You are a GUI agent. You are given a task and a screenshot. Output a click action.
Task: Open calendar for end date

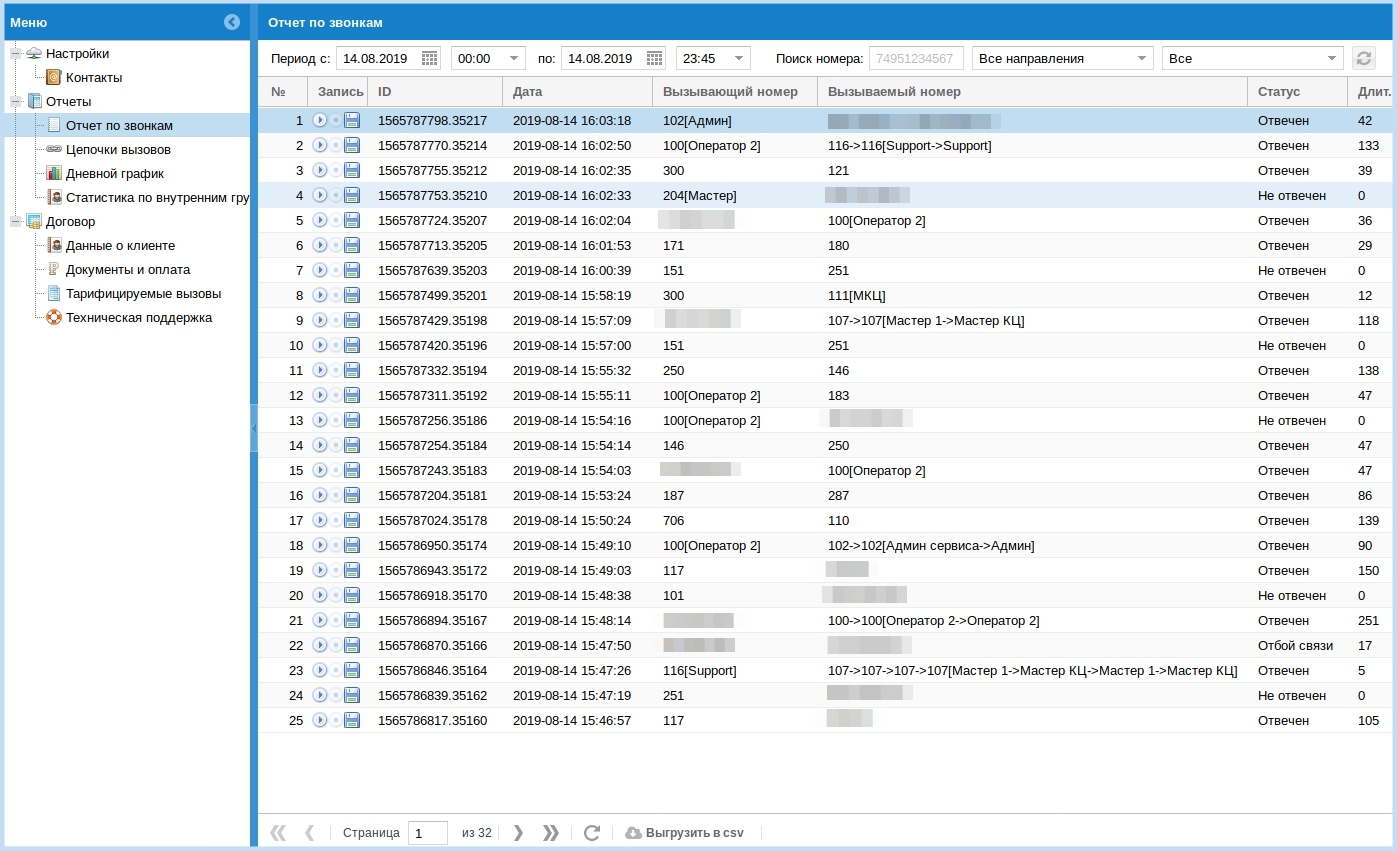click(655, 58)
